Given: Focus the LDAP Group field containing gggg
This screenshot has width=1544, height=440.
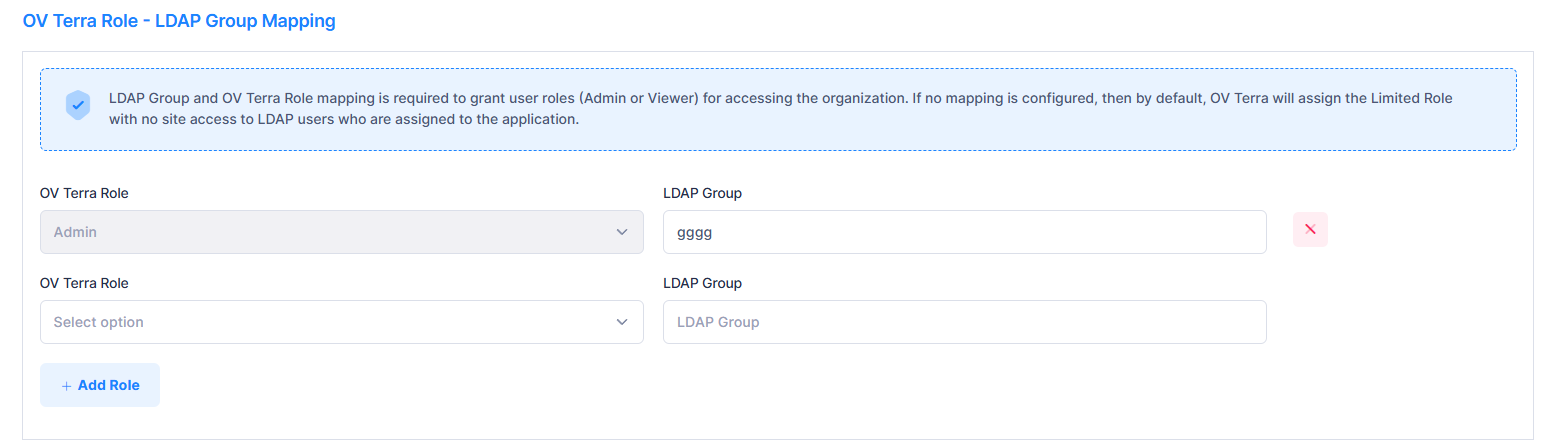Looking at the screenshot, I should 965,232.
